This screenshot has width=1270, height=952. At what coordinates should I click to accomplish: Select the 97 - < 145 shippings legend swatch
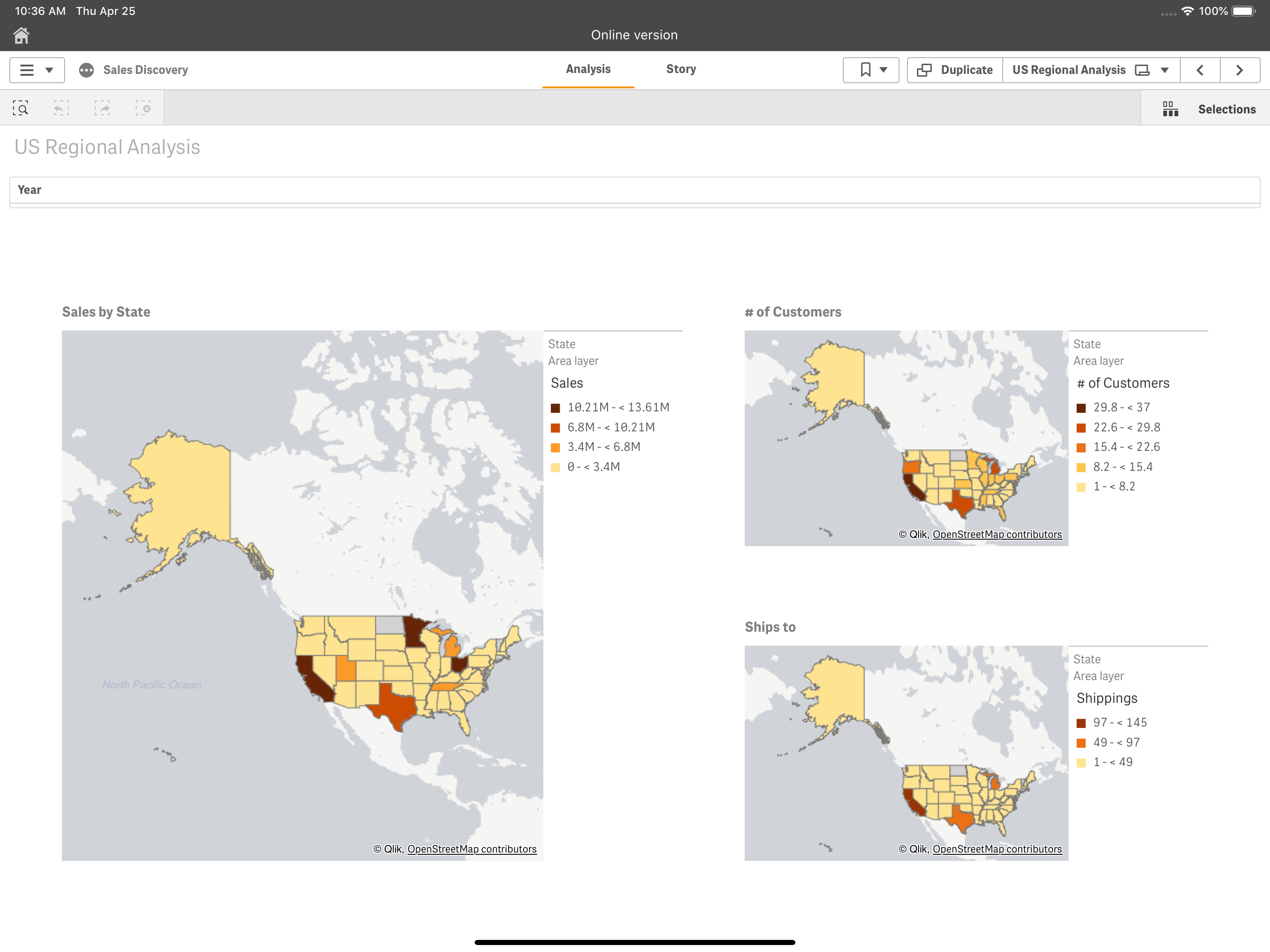click(1081, 723)
